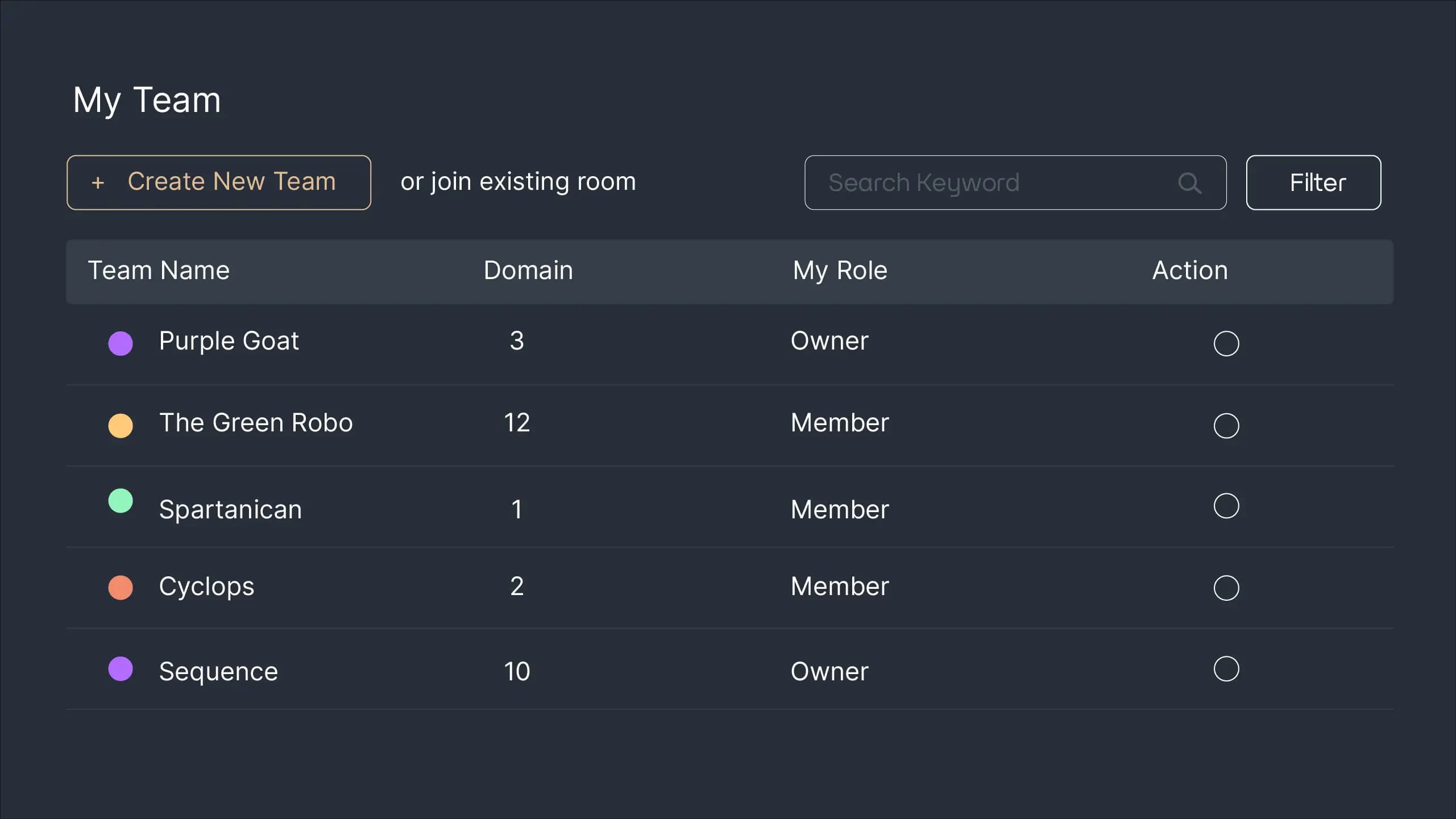Click the My Role column header

(840, 271)
